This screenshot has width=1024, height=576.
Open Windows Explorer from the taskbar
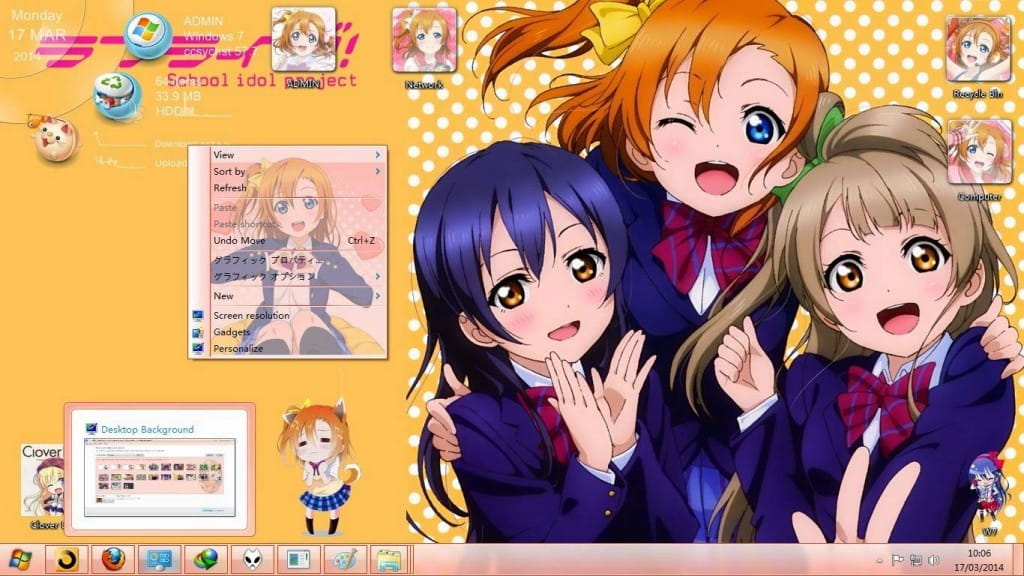390,560
